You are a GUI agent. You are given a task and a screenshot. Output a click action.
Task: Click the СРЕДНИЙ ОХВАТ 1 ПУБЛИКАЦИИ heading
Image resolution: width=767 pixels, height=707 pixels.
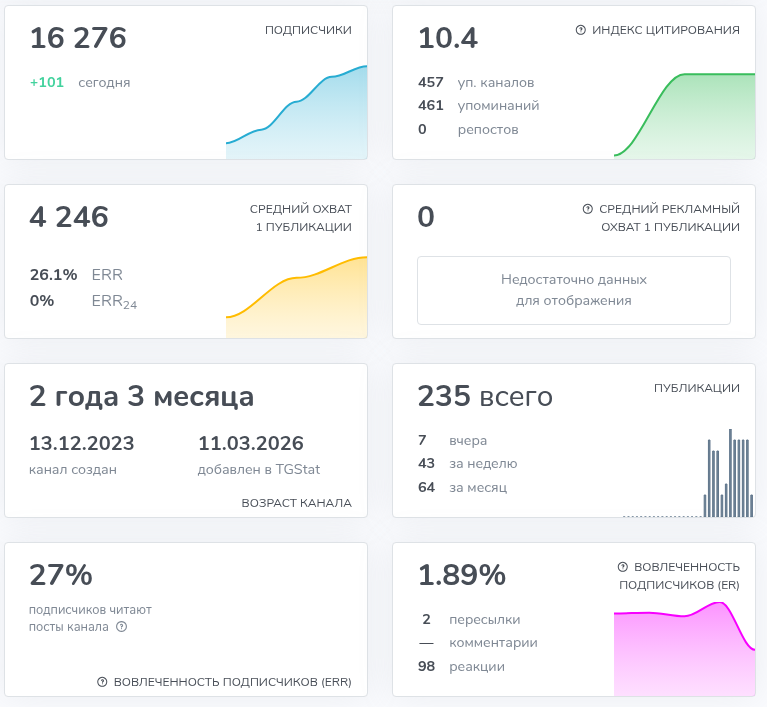[x=300, y=218]
